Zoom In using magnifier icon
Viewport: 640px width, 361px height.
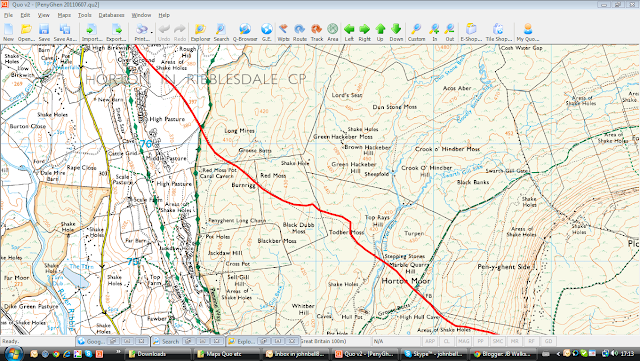pos(434,32)
